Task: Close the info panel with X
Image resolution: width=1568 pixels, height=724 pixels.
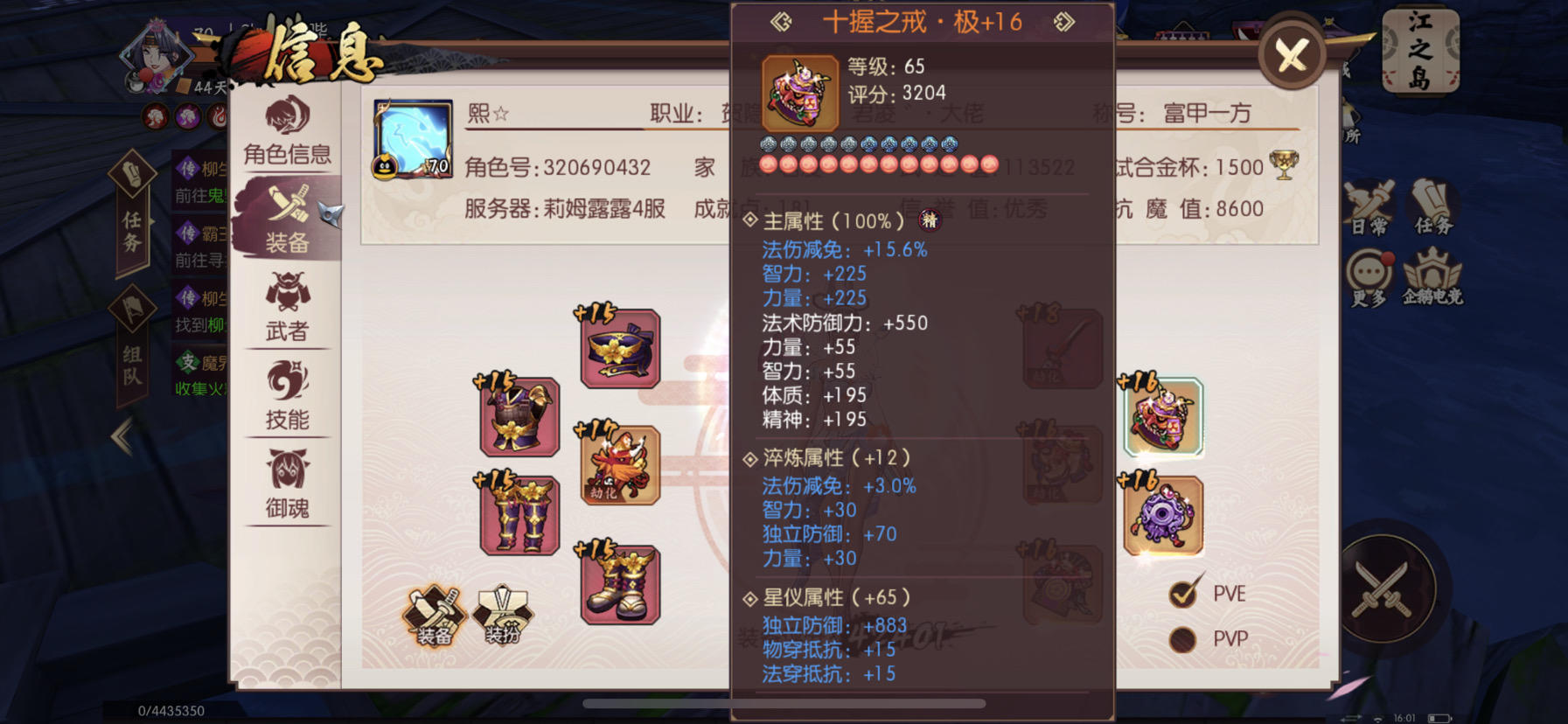Action: pos(1292,55)
